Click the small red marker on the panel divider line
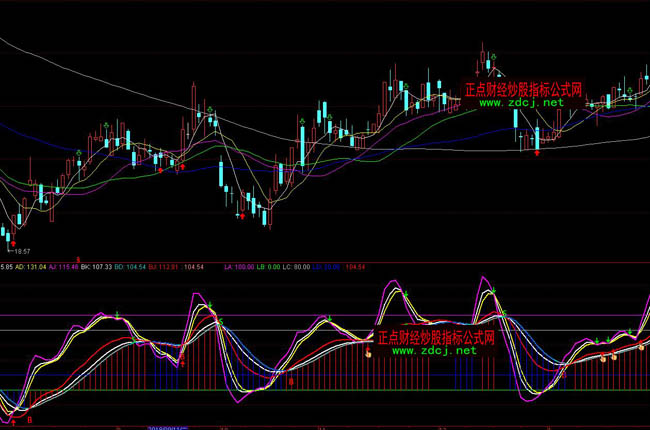 click(x=79, y=261)
